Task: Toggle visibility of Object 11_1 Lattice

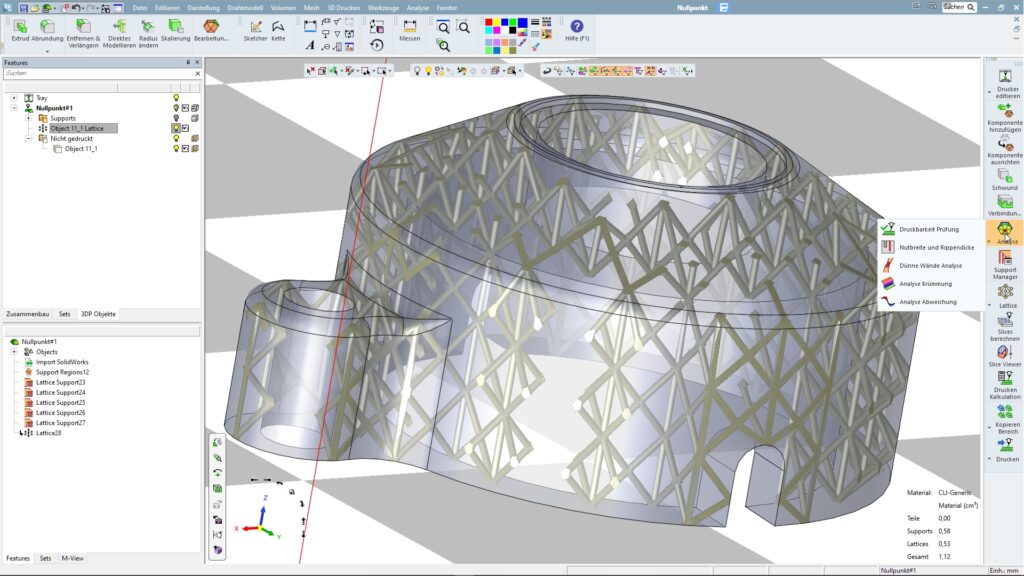Action: click(x=177, y=128)
